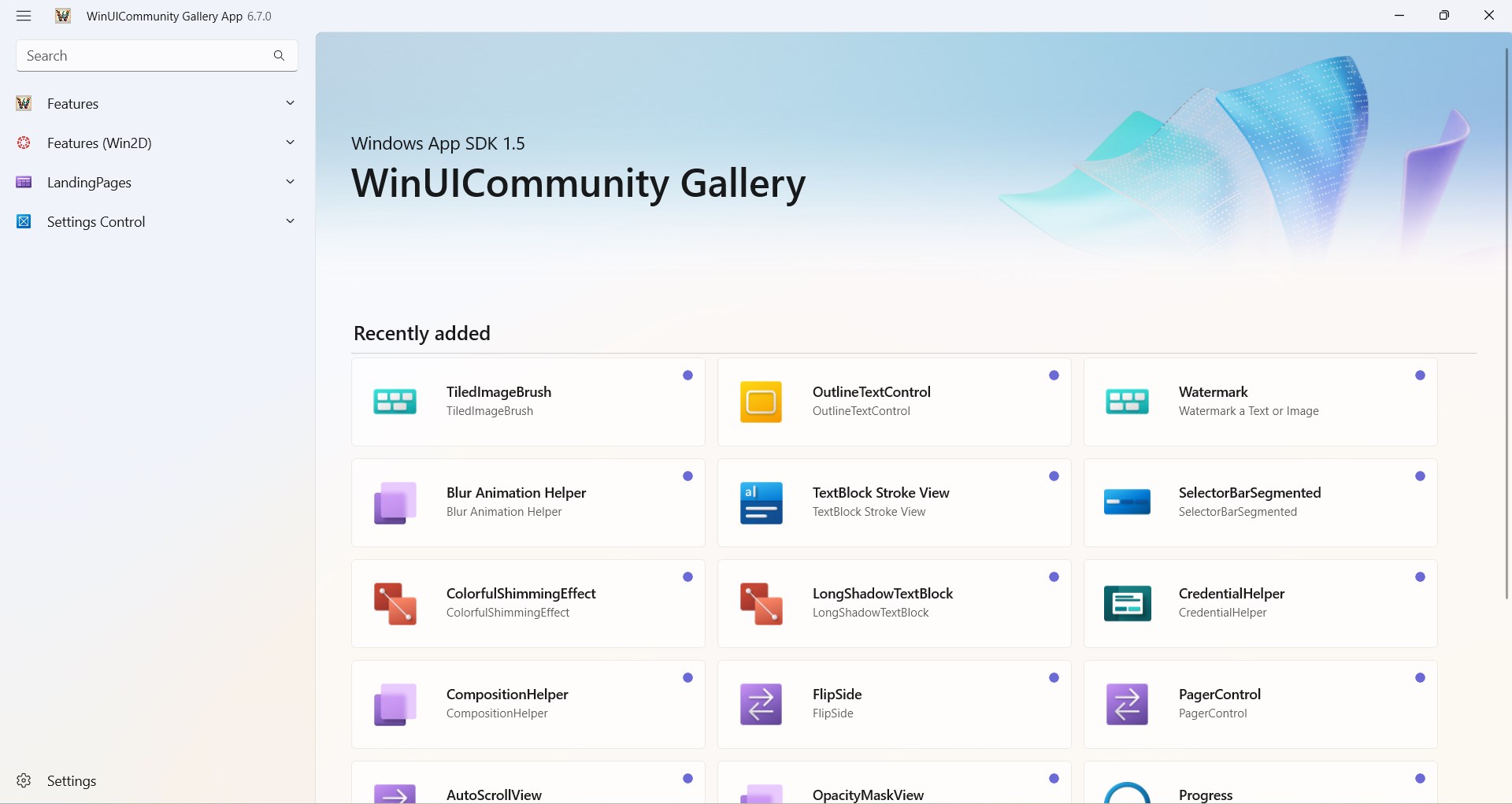Image resolution: width=1512 pixels, height=804 pixels.
Task: Click the Watermark card's teal grid icon
Action: click(x=1127, y=402)
